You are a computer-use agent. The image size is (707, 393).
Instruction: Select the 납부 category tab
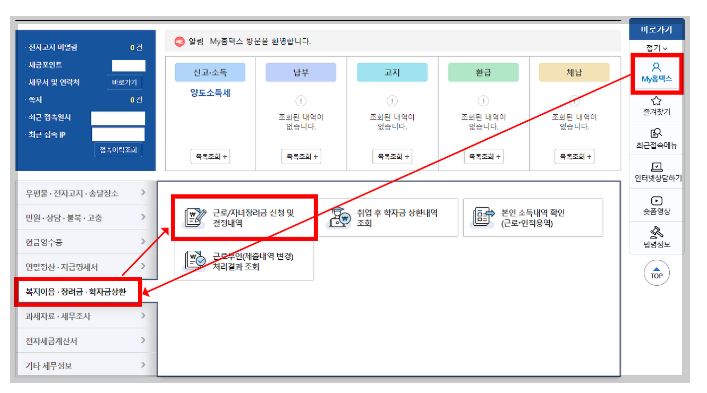click(301, 73)
